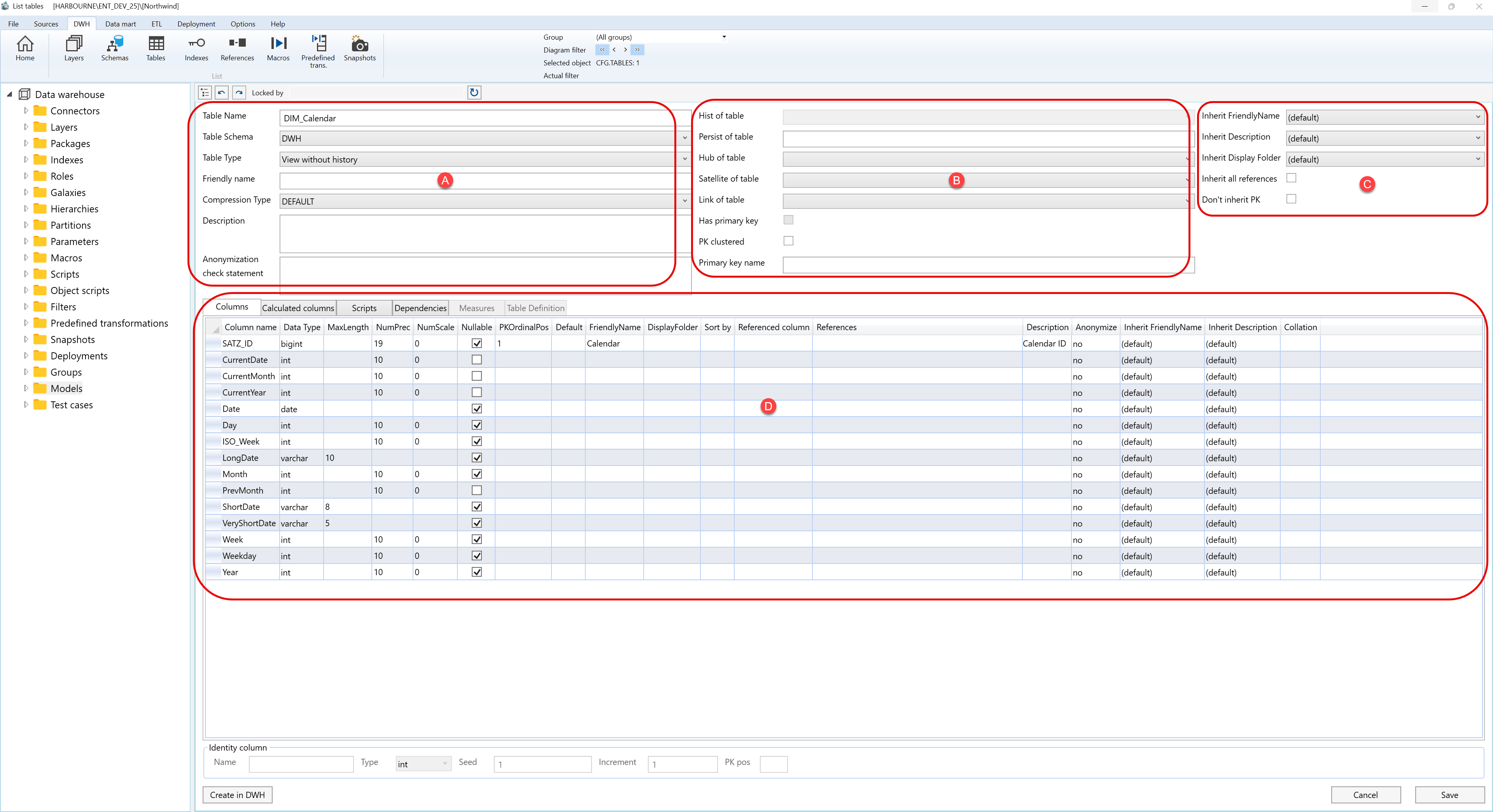The height and width of the screenshot is (812, 1493).
Task: Uncheck Nullable for SATZ_ID row
Action: [477, 344]
